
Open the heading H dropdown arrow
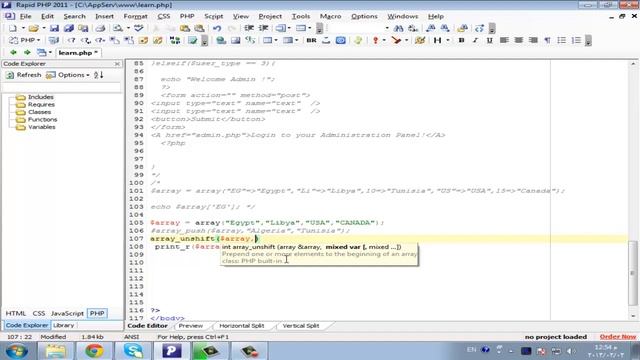coord(448,40)
